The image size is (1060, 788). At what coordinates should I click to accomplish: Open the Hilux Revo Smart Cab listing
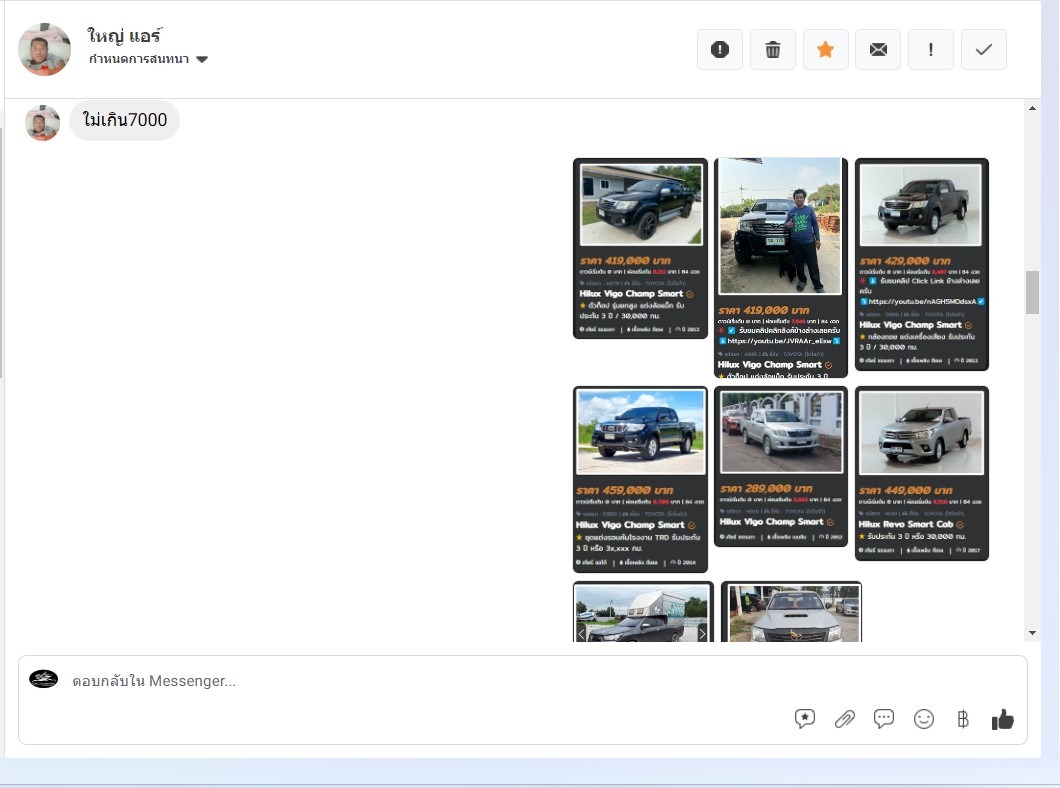pyautogui.click(x=921, y=473)
